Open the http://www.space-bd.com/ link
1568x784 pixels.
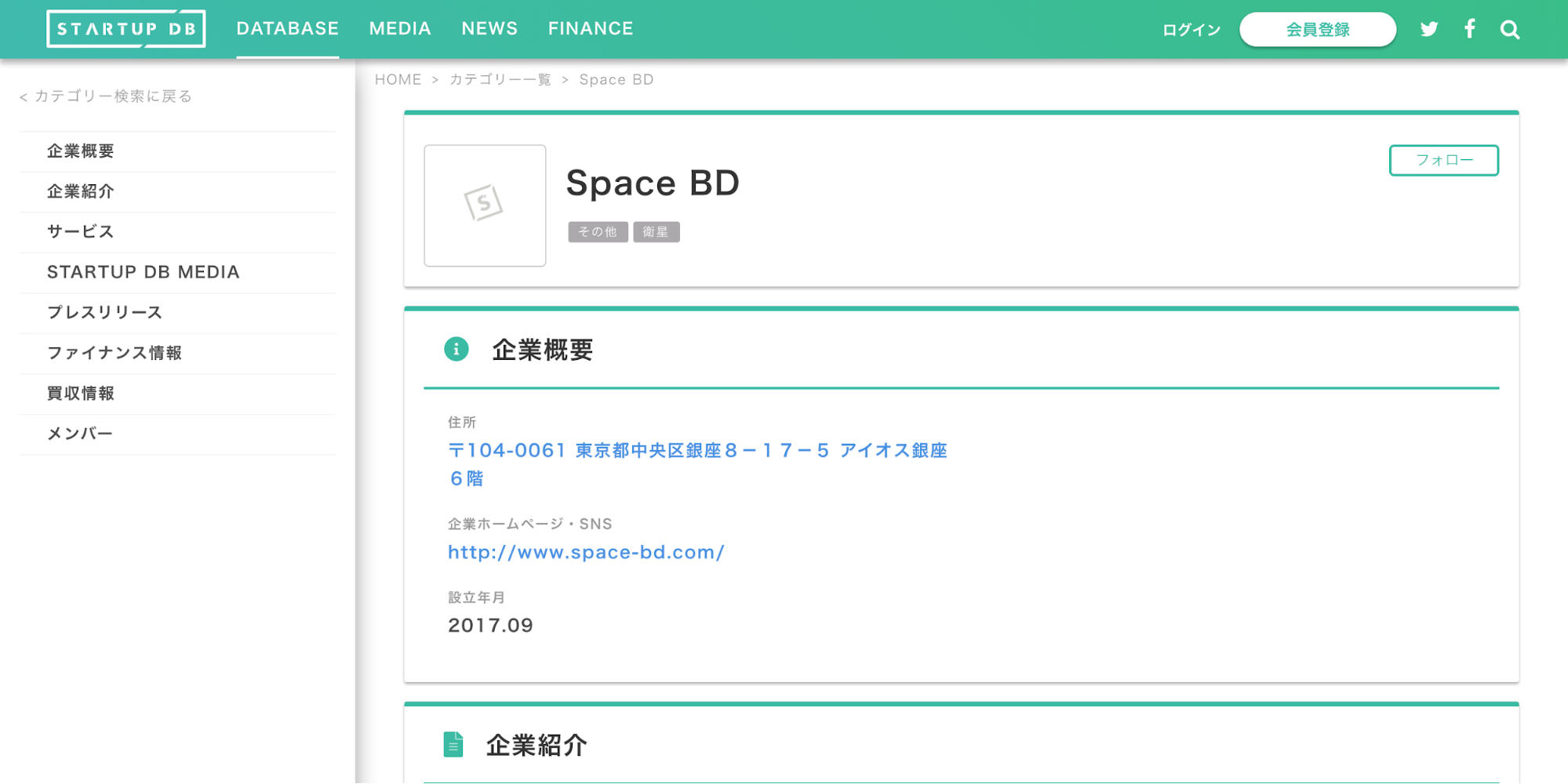(586, 553)
